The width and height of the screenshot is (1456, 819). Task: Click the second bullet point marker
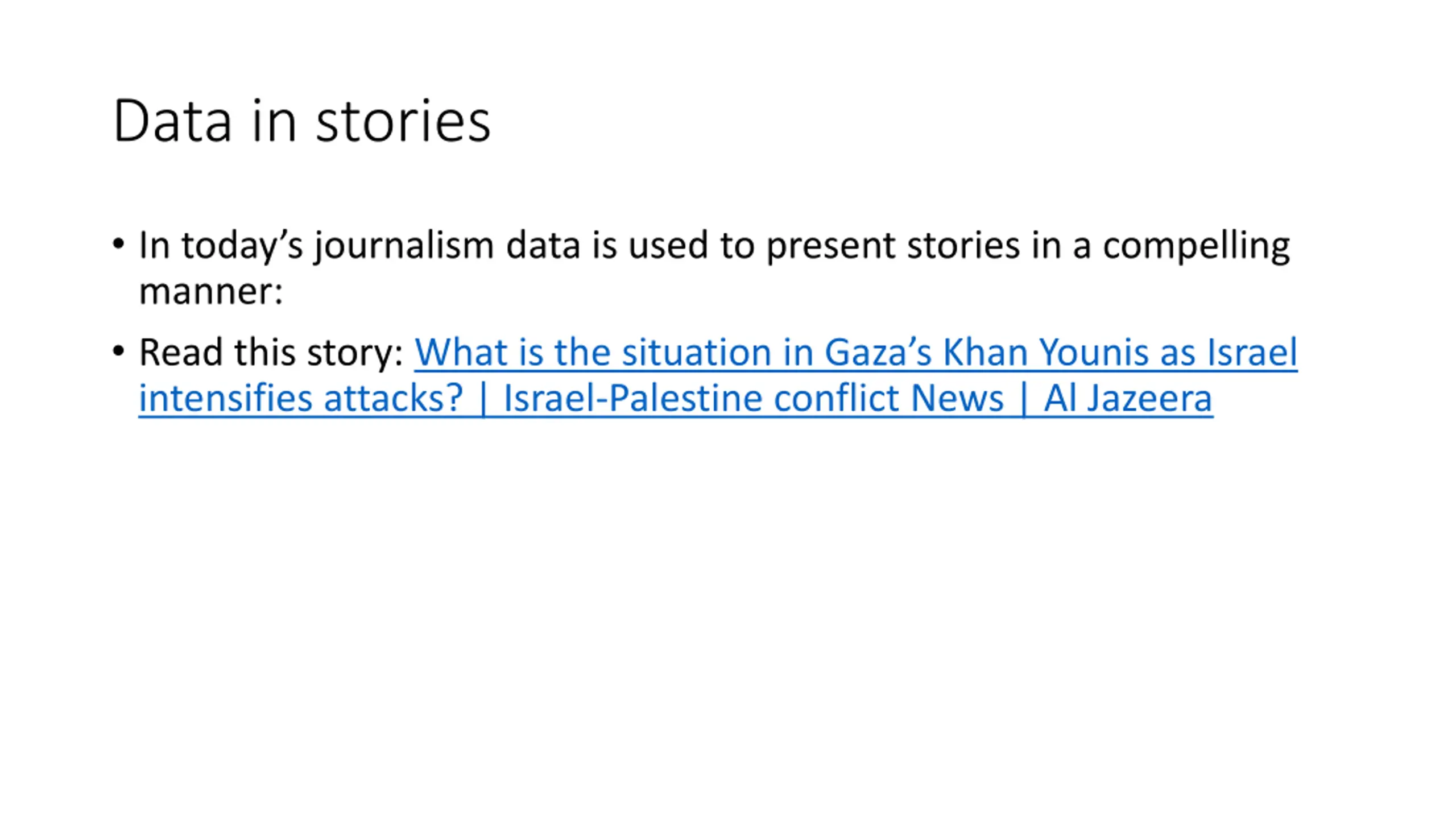118,351
